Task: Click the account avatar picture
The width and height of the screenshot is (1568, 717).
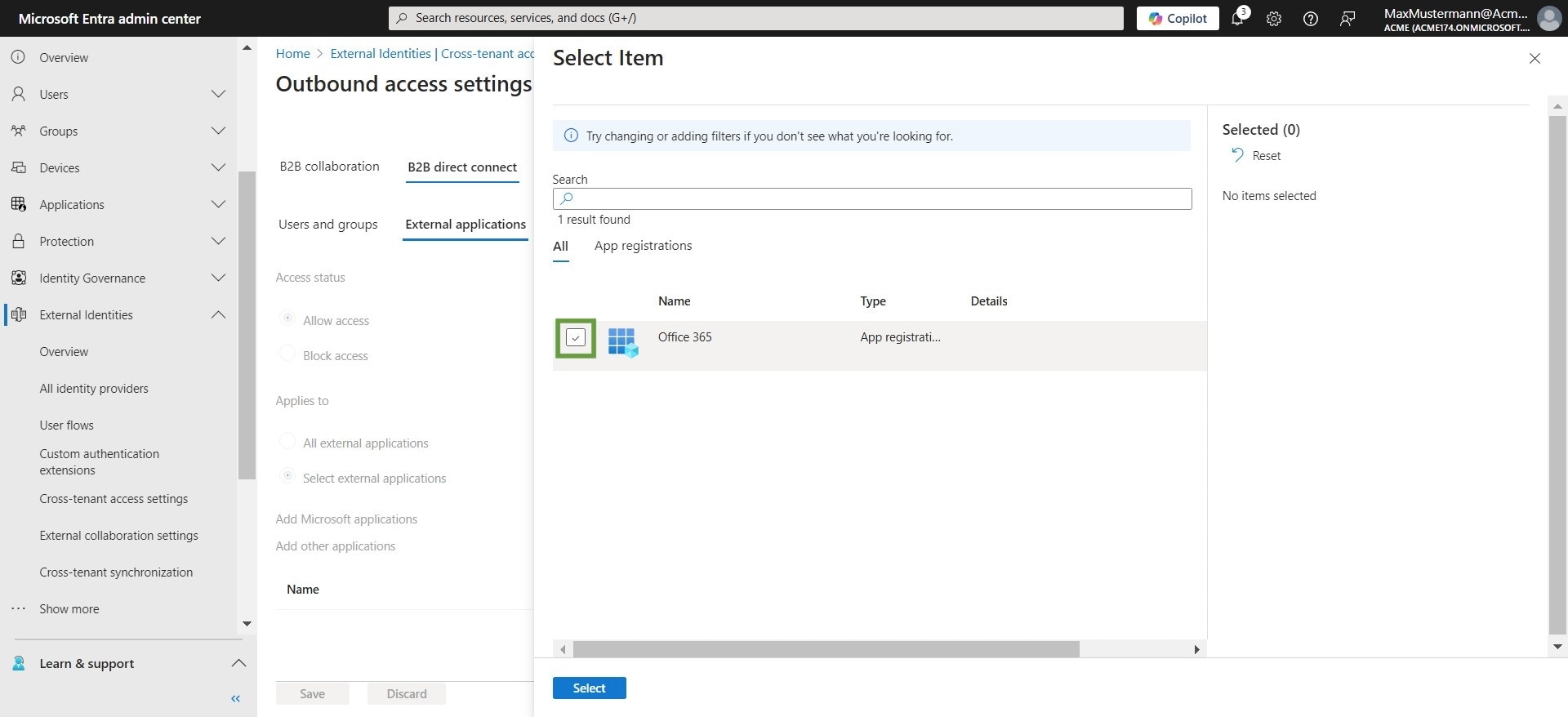Action: click(1549, 18)
